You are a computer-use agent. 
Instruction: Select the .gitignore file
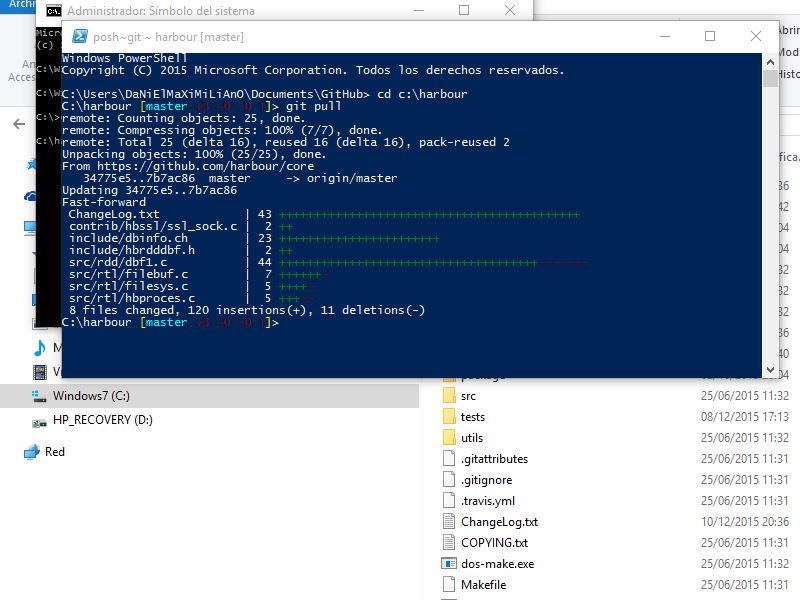coord(487,480)
